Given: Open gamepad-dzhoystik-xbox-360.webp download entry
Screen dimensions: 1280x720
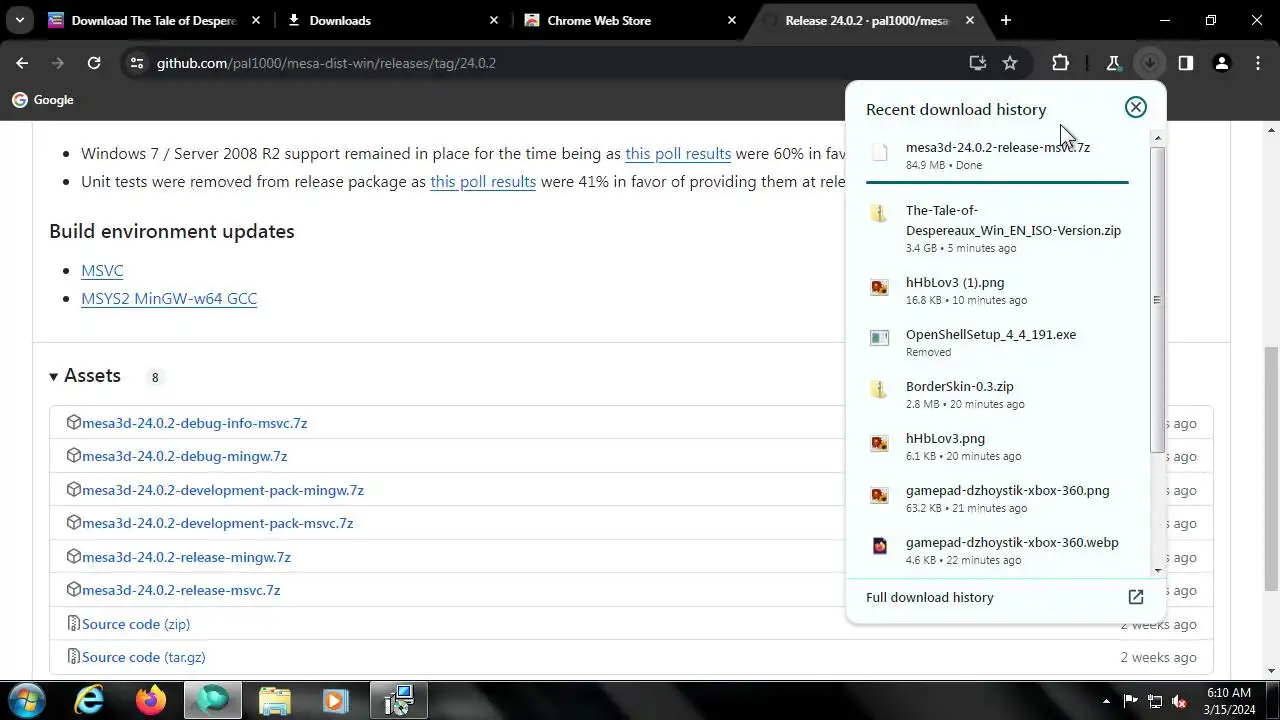Looking at the screenshot, I should [x=997, y=550].
